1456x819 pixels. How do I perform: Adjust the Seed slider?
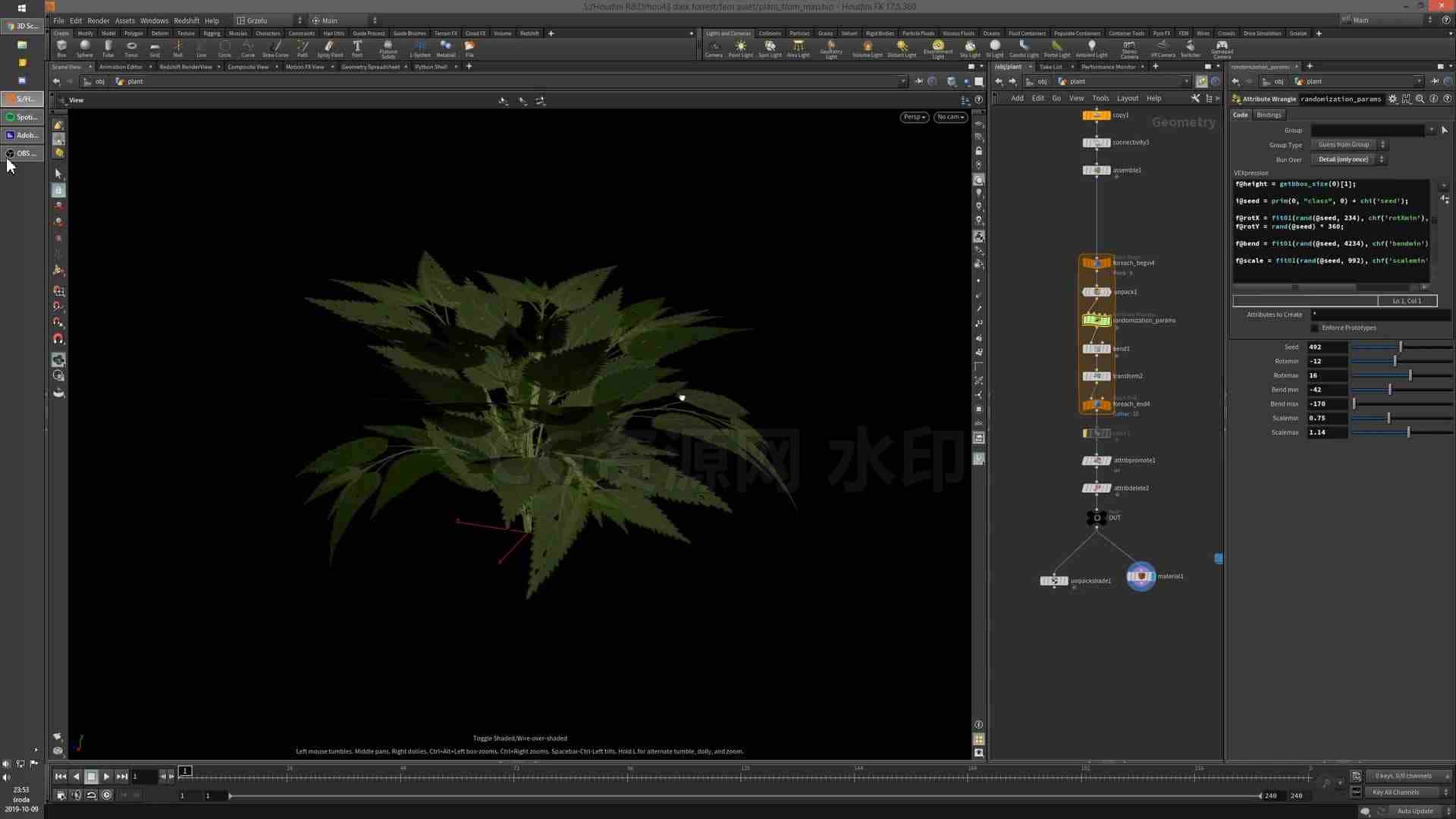click(1401, 347)
